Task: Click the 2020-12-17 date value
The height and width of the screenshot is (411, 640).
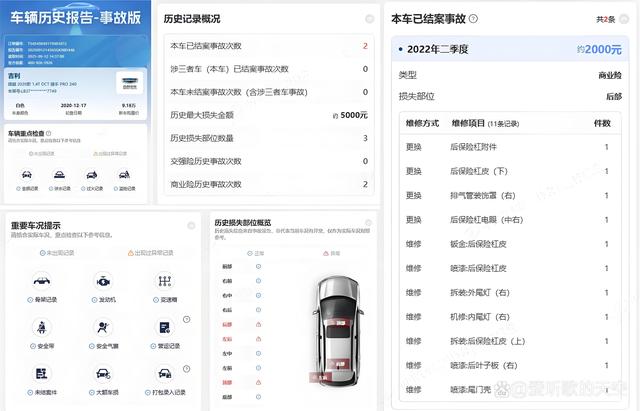Action: [73, 105]
